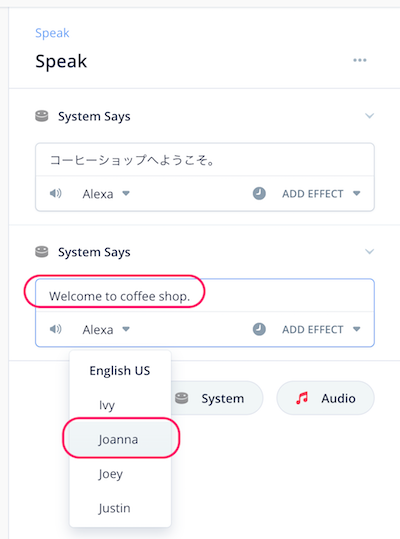Open ADD EFFECT dropdown in second block
Image resolution: width=400 pixels, height=539 pixels.
coord(321,329)
